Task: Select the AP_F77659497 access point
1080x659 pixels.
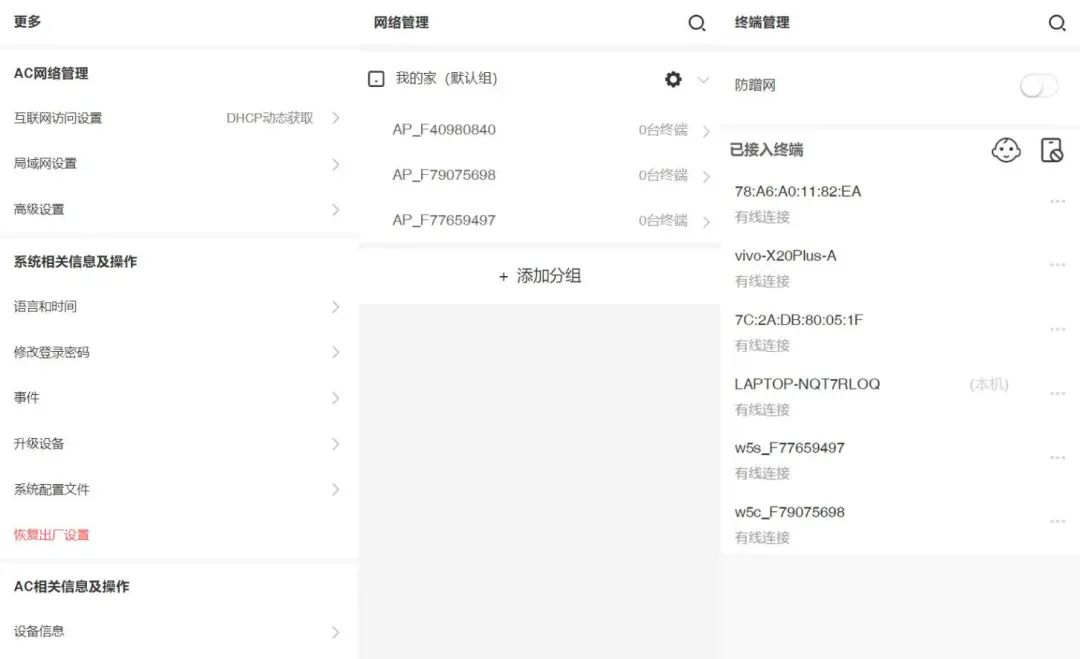Action: pyautogui.click(x=444, y=220)
